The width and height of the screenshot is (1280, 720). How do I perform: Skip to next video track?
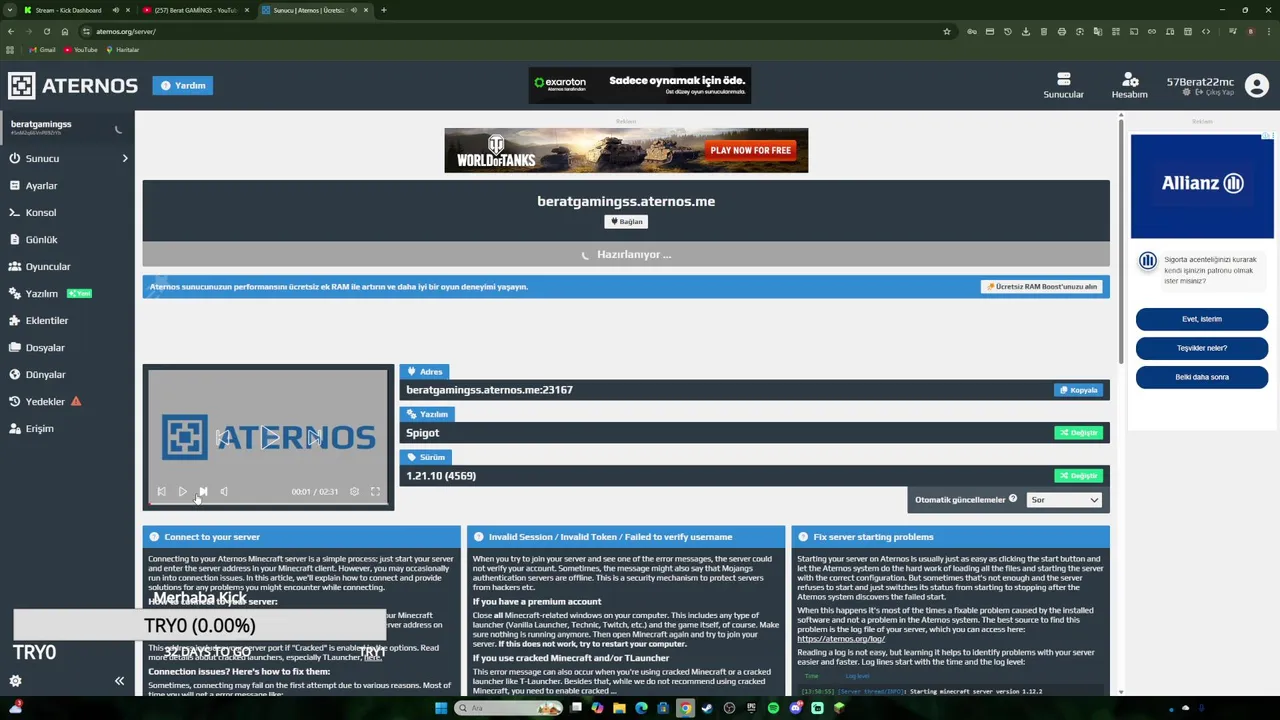(x=203, y=491)
